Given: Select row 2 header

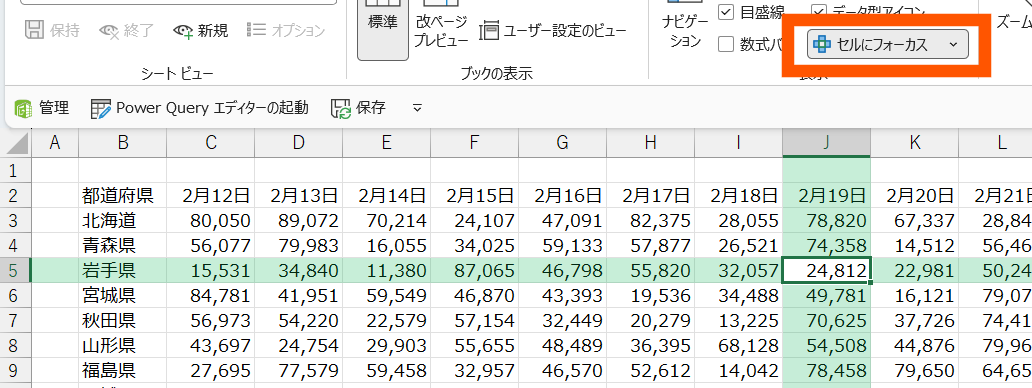Looking at the screenshot, I should click(15, 195).
